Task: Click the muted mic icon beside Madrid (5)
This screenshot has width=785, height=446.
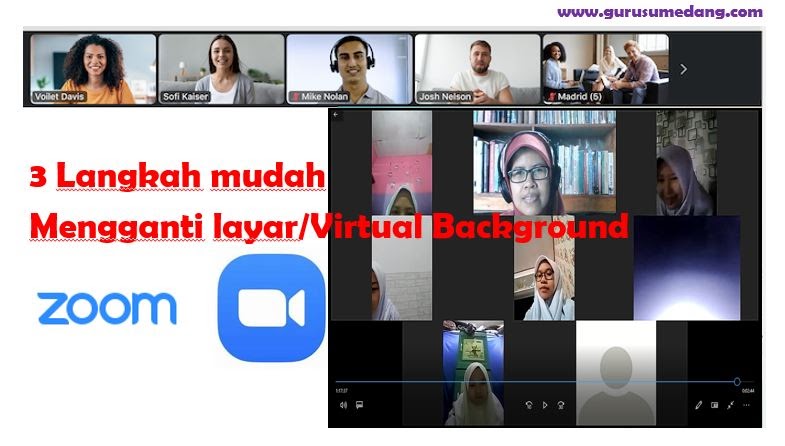Action: [552, 96]
